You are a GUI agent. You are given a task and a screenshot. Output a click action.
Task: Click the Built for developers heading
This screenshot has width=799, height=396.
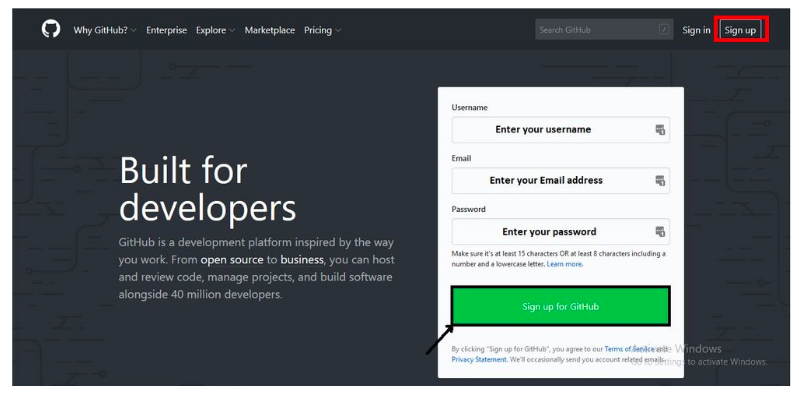207,190
